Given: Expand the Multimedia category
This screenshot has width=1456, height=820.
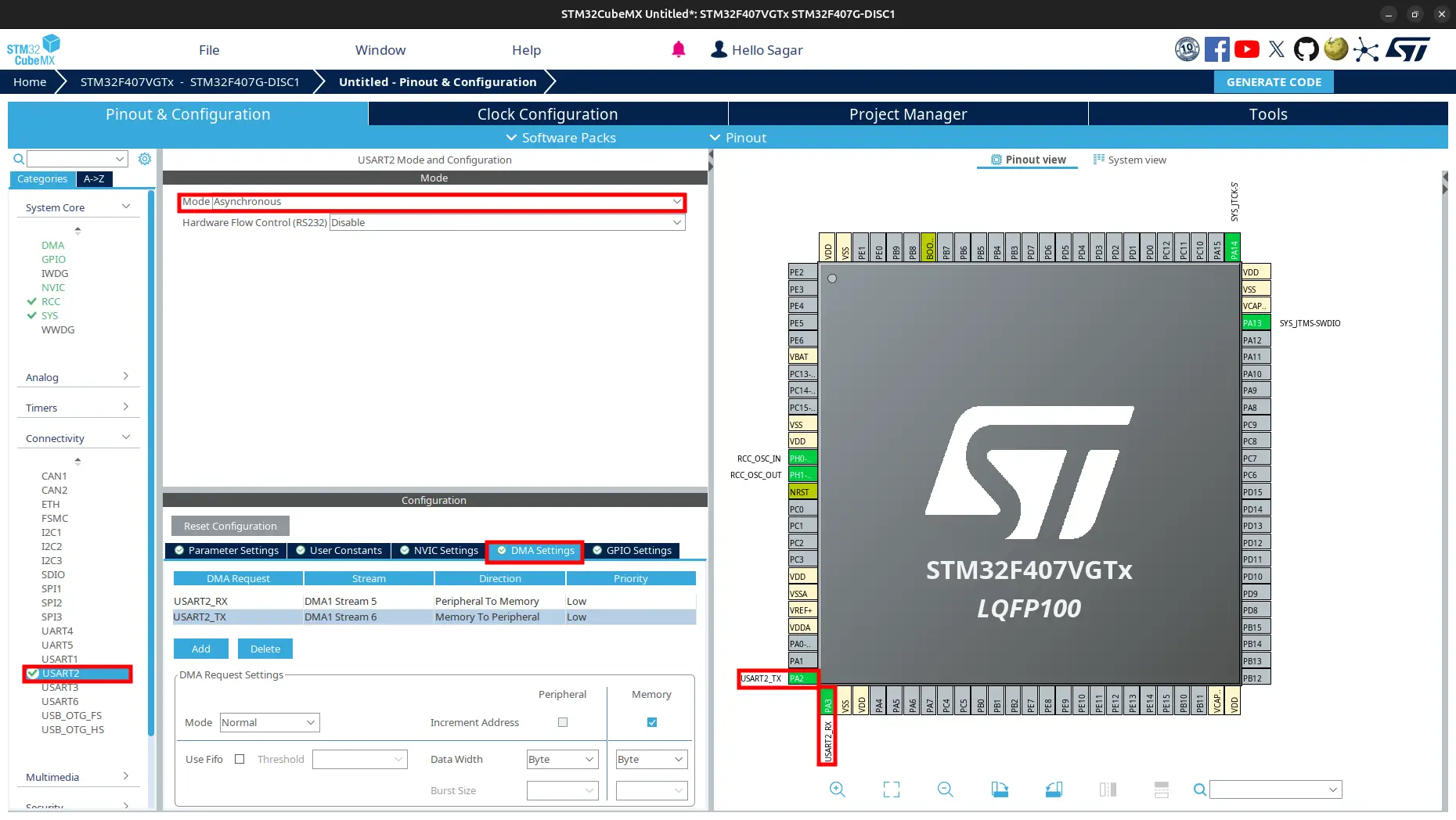Looking at the screenshot, I should pyautogui.click(x=77, y=777).
